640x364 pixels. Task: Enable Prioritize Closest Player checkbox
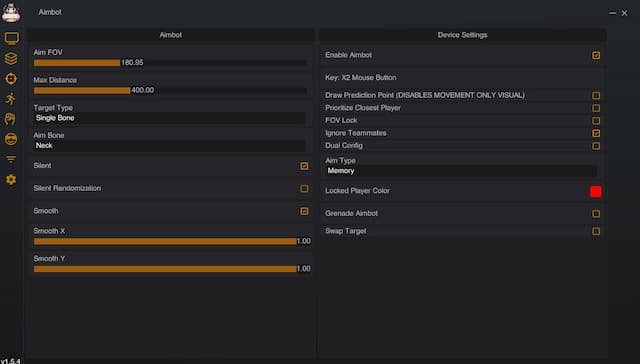(596, 108)
